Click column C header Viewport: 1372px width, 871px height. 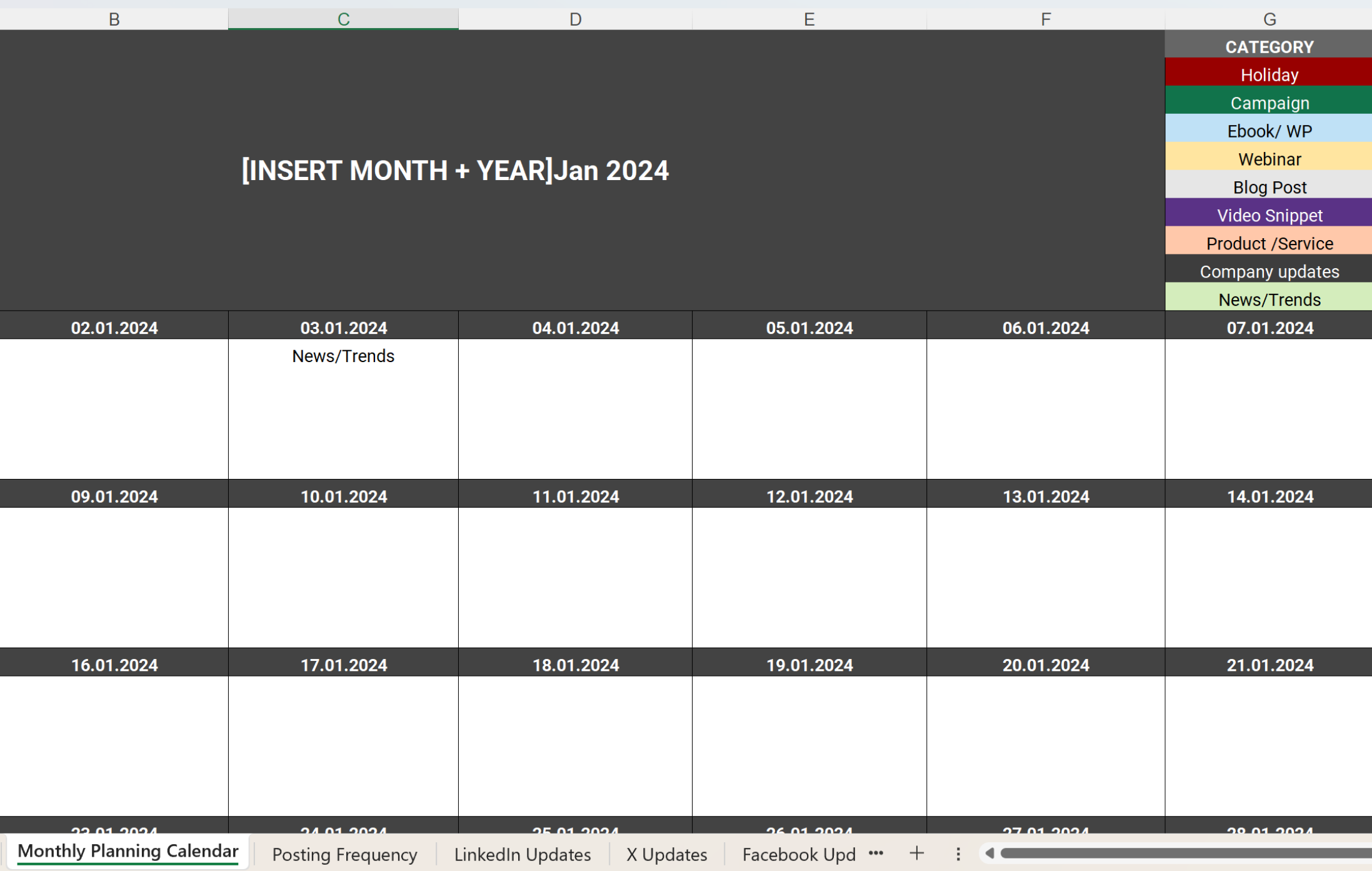coord(343,18)
